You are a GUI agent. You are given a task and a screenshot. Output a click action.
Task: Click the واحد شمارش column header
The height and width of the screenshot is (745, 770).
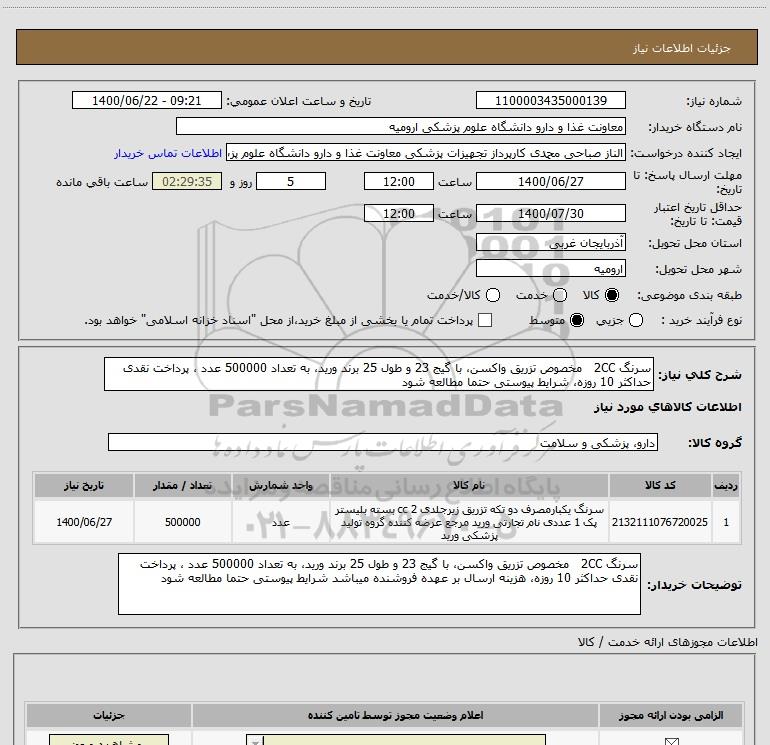(281, 486)
